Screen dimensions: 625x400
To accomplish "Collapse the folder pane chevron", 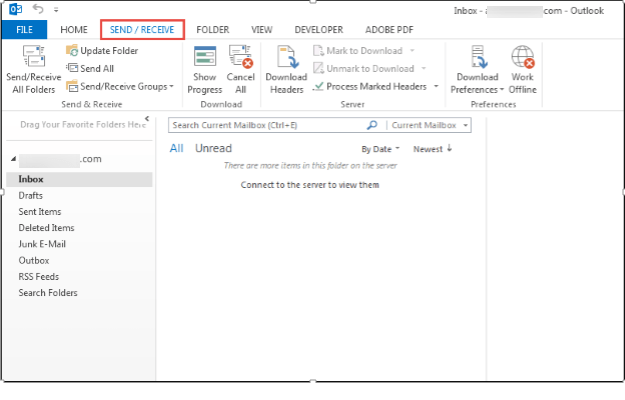I will [x=147, y=118].
